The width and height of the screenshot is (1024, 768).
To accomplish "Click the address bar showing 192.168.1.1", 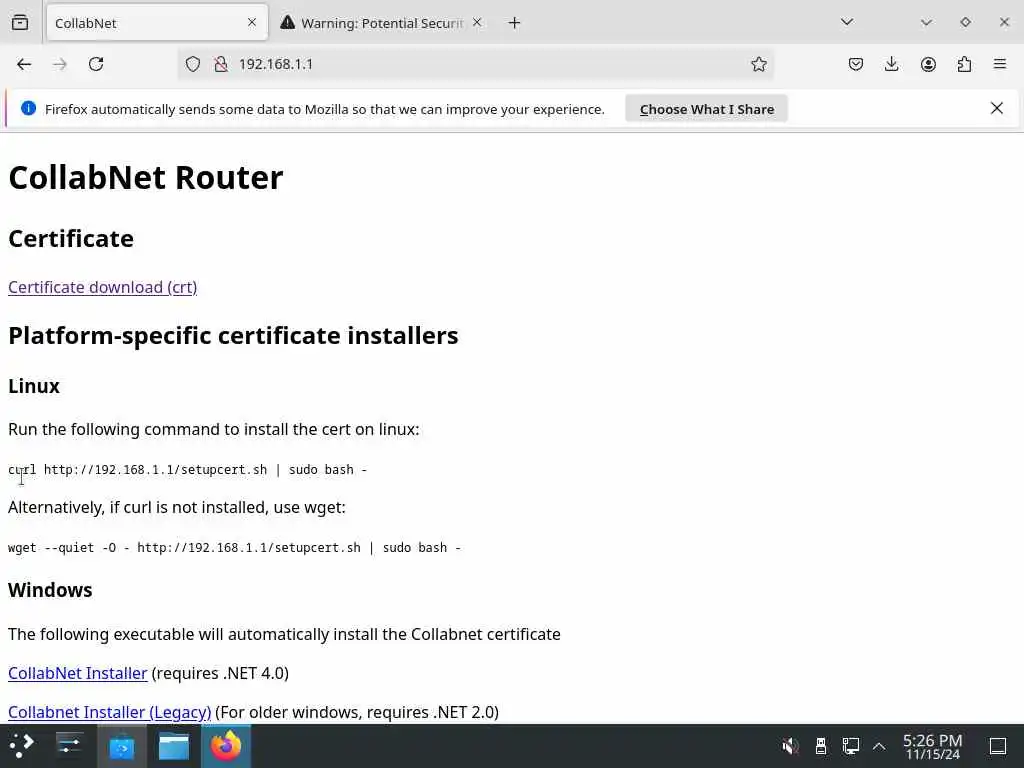I will pos(475,64).
